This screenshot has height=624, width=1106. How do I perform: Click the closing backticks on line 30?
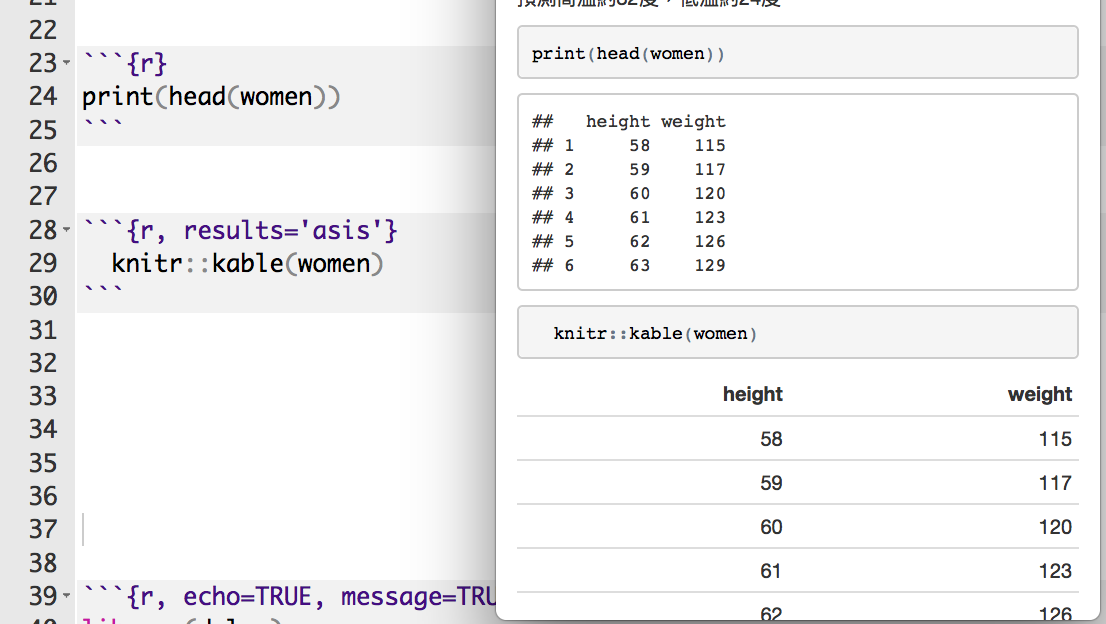pos(103,290)
